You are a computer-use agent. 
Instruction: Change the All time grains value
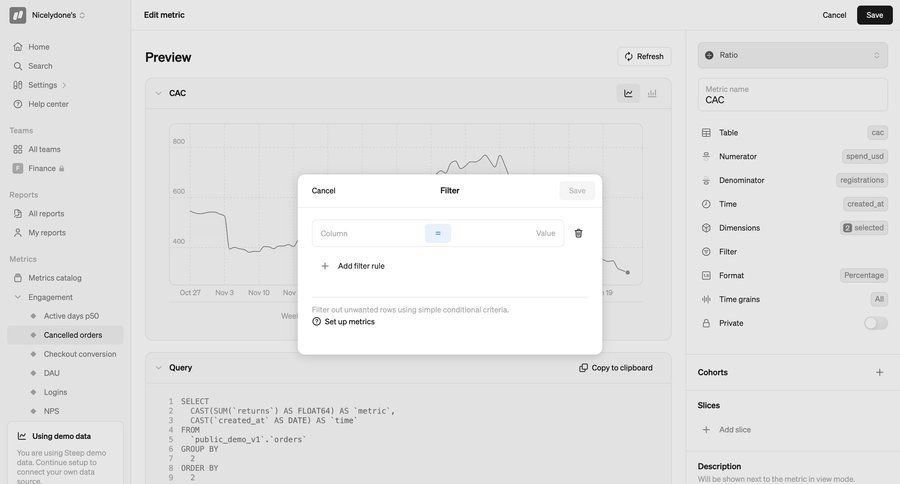(879, 299)
